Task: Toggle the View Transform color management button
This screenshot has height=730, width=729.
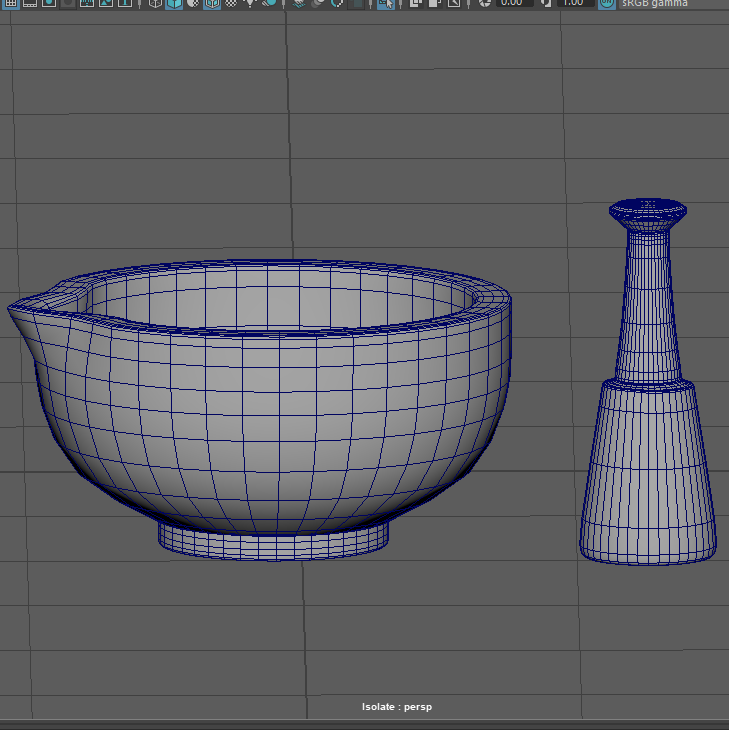Action: click(607, 3)
